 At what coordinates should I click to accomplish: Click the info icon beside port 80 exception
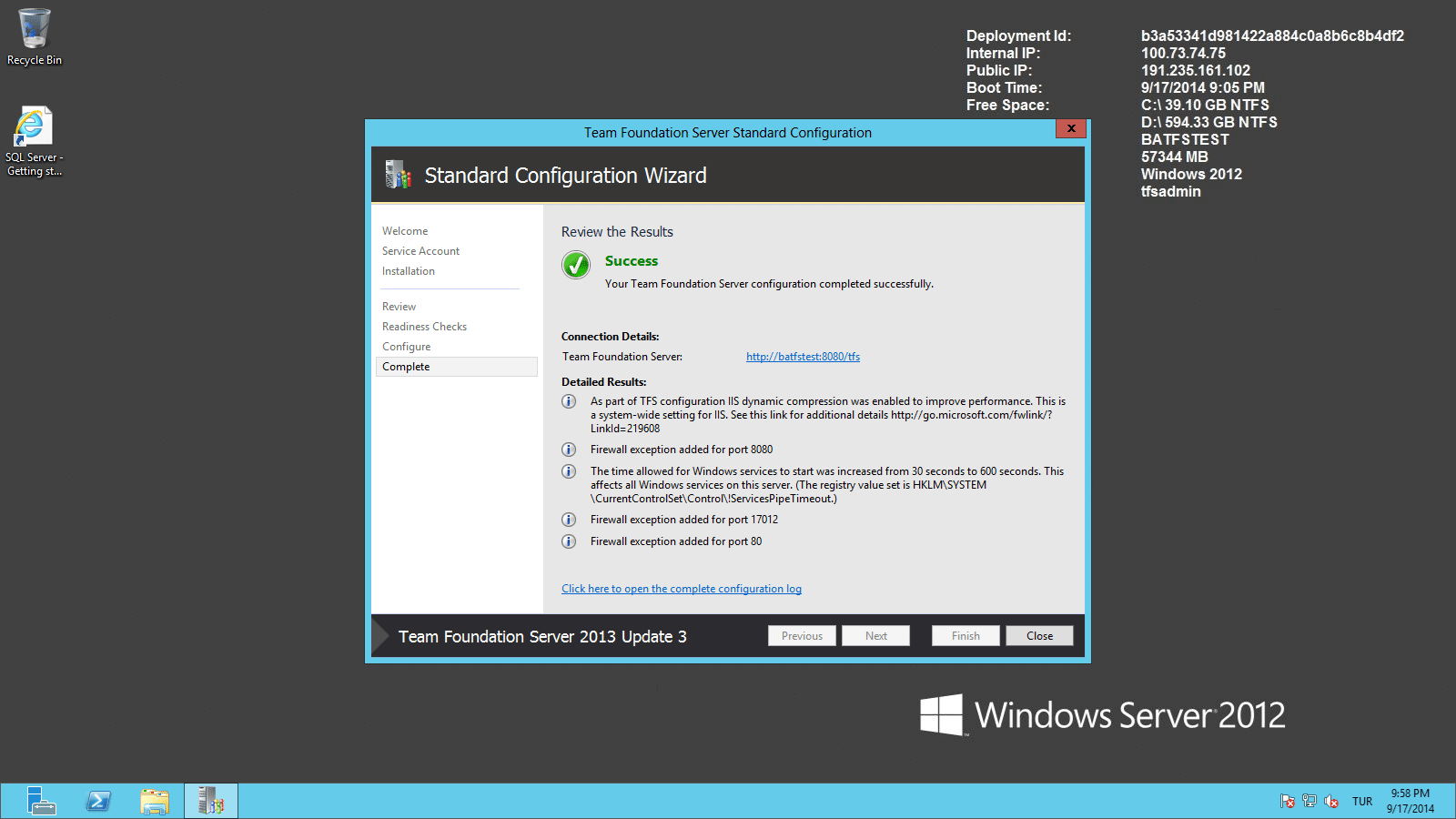click(x=569, y=541)
